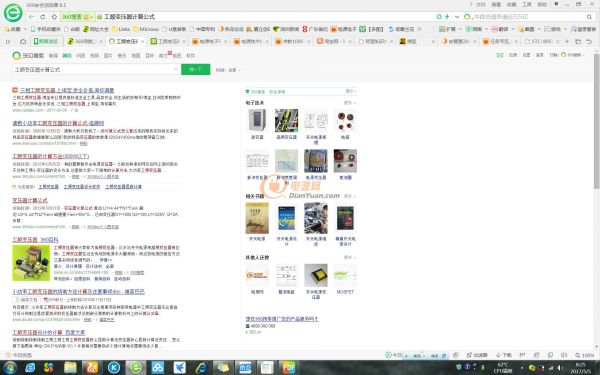Expand the bookmarks bar overflow chevron
Viewport: 600px width, 375px height.
[420, 29]
